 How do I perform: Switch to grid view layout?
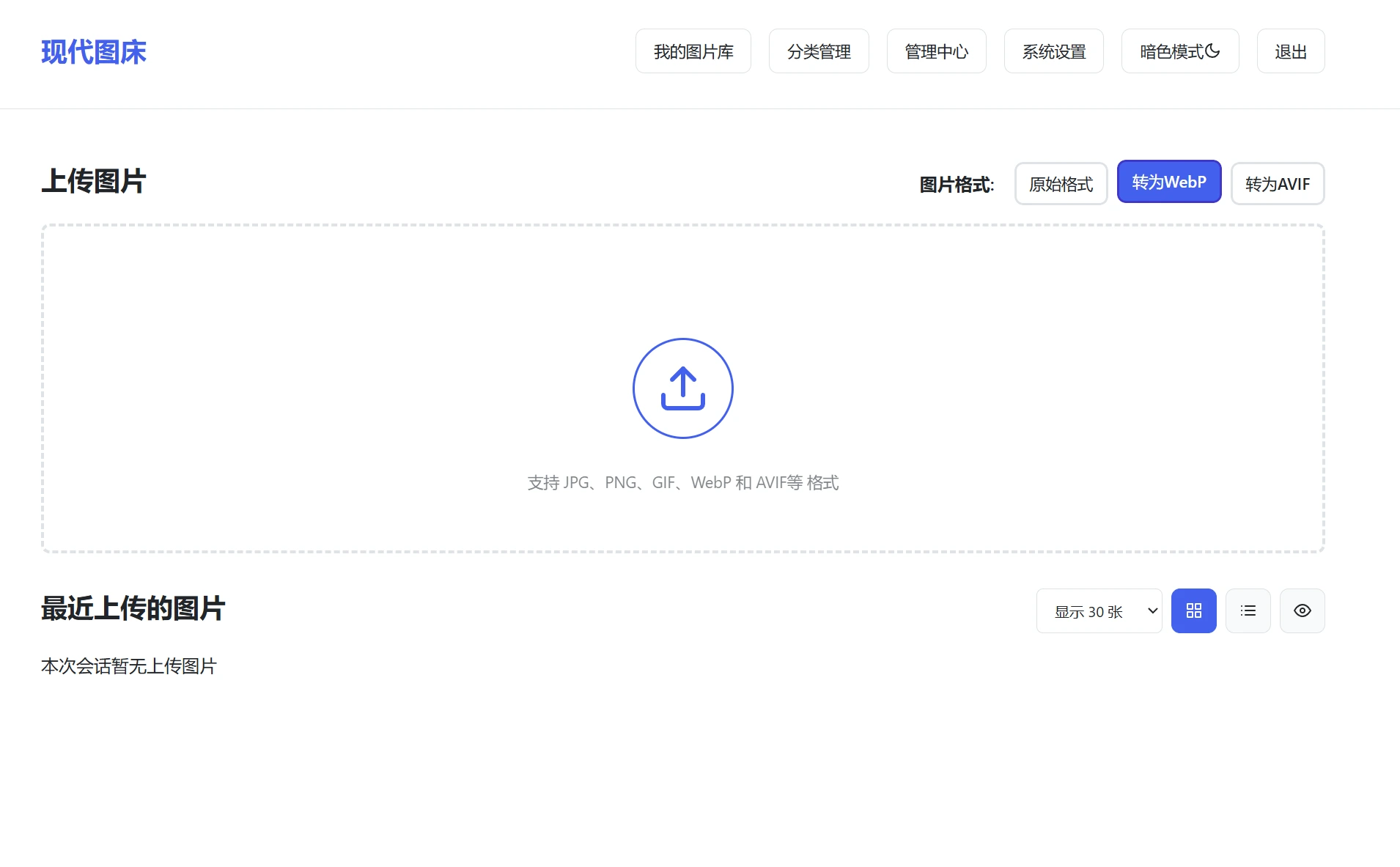coord(1193,610)
